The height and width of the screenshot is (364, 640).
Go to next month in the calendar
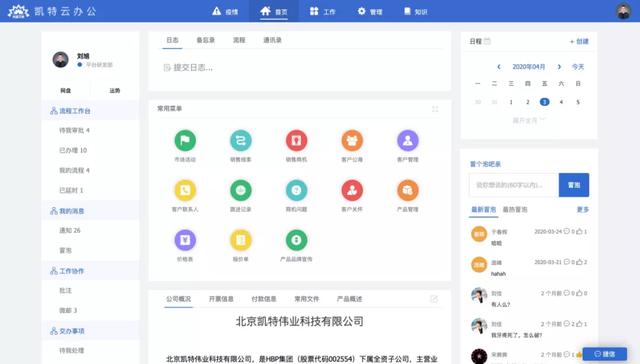click(559, 67)
